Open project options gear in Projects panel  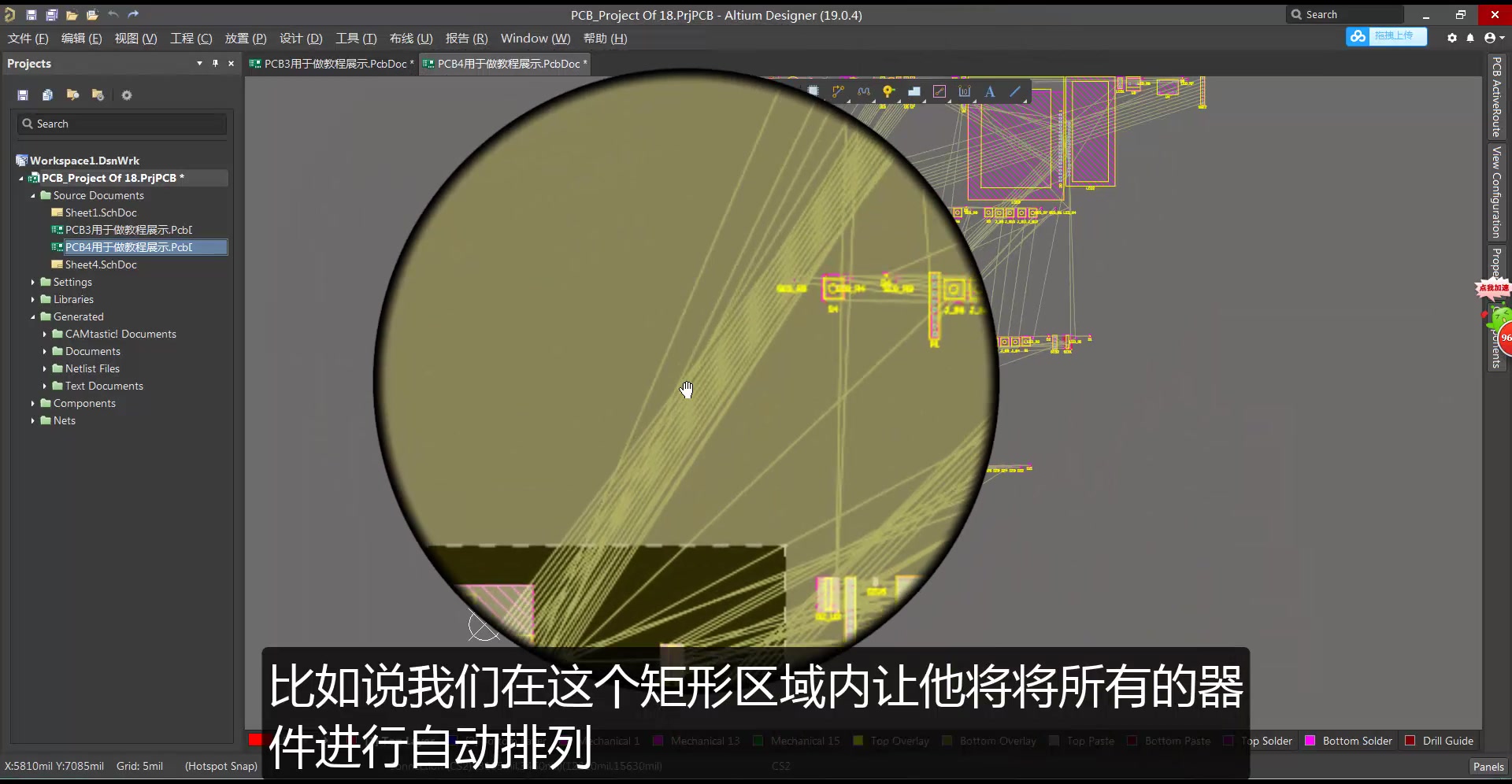[x=126, y=94]
